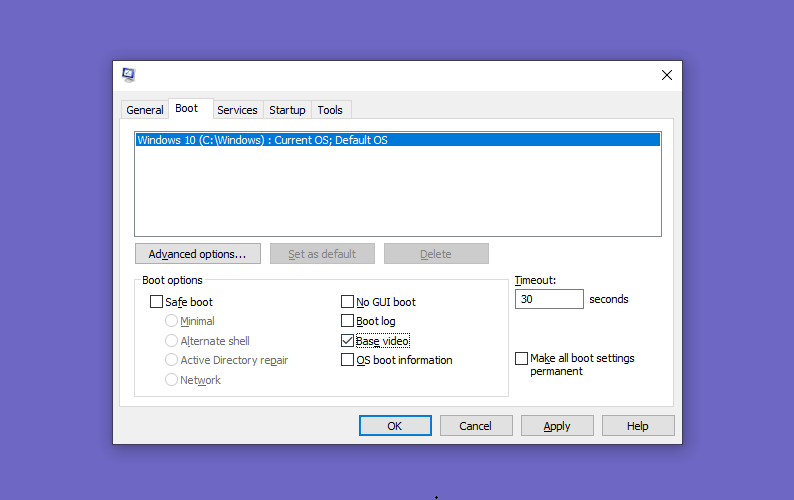Confirm with the OK button
Viewport: 794px width, 500px height.
tap(395, 426)
